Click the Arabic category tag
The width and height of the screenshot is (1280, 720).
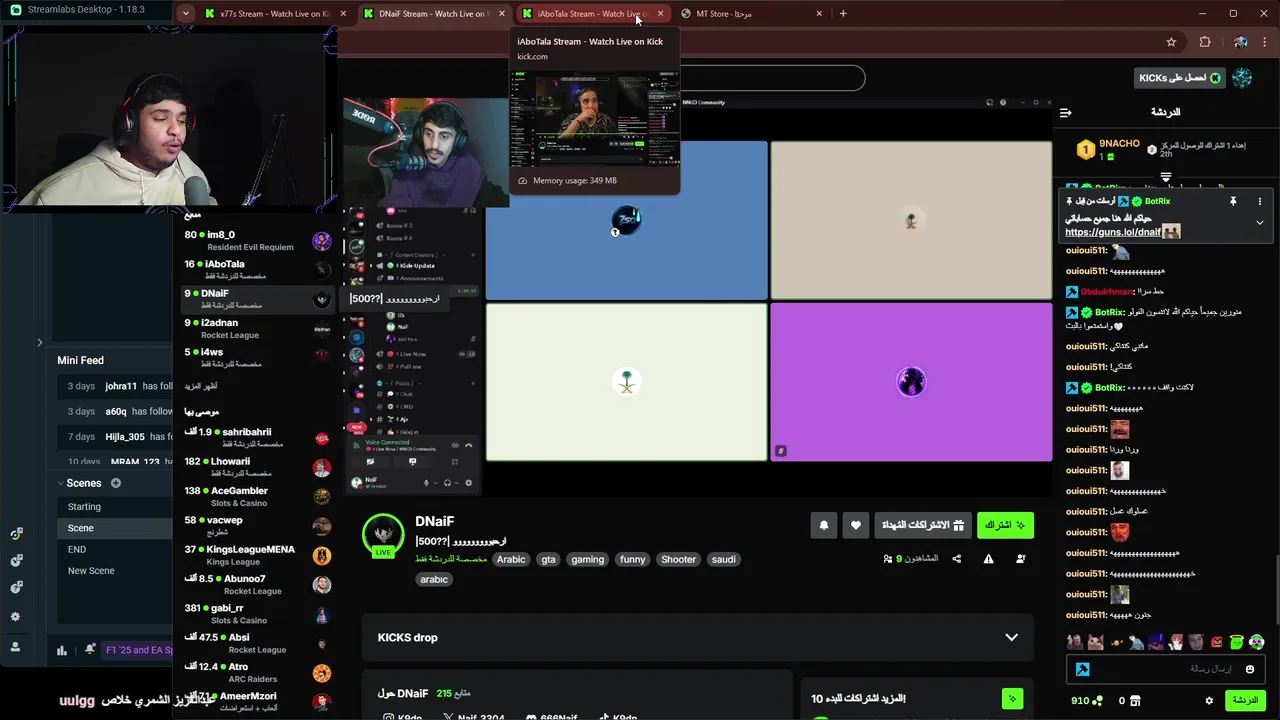511,559
